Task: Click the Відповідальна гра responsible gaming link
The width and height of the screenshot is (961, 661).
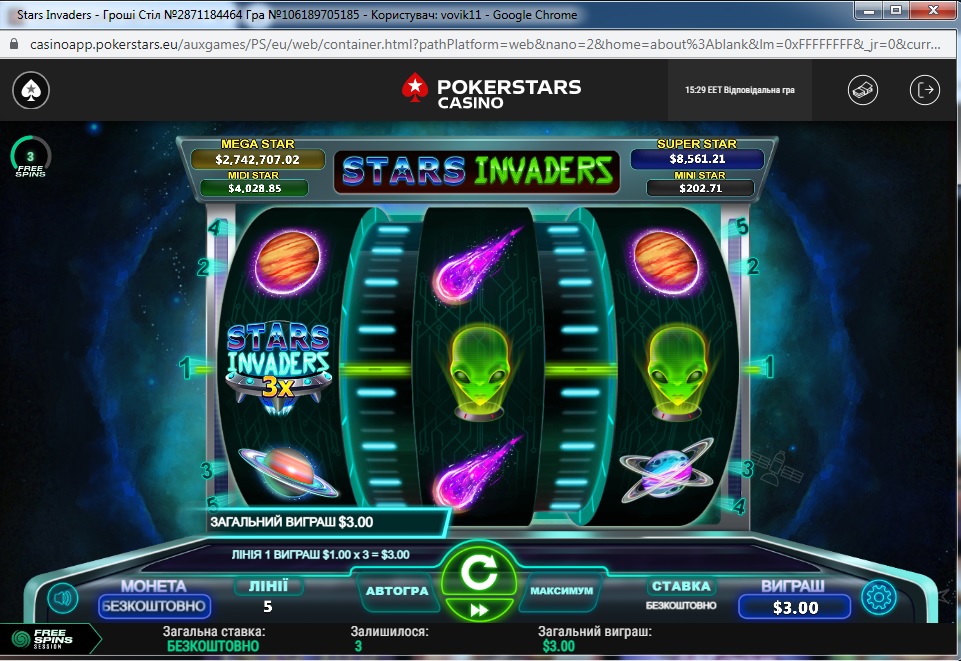Action: coord(759,90)
